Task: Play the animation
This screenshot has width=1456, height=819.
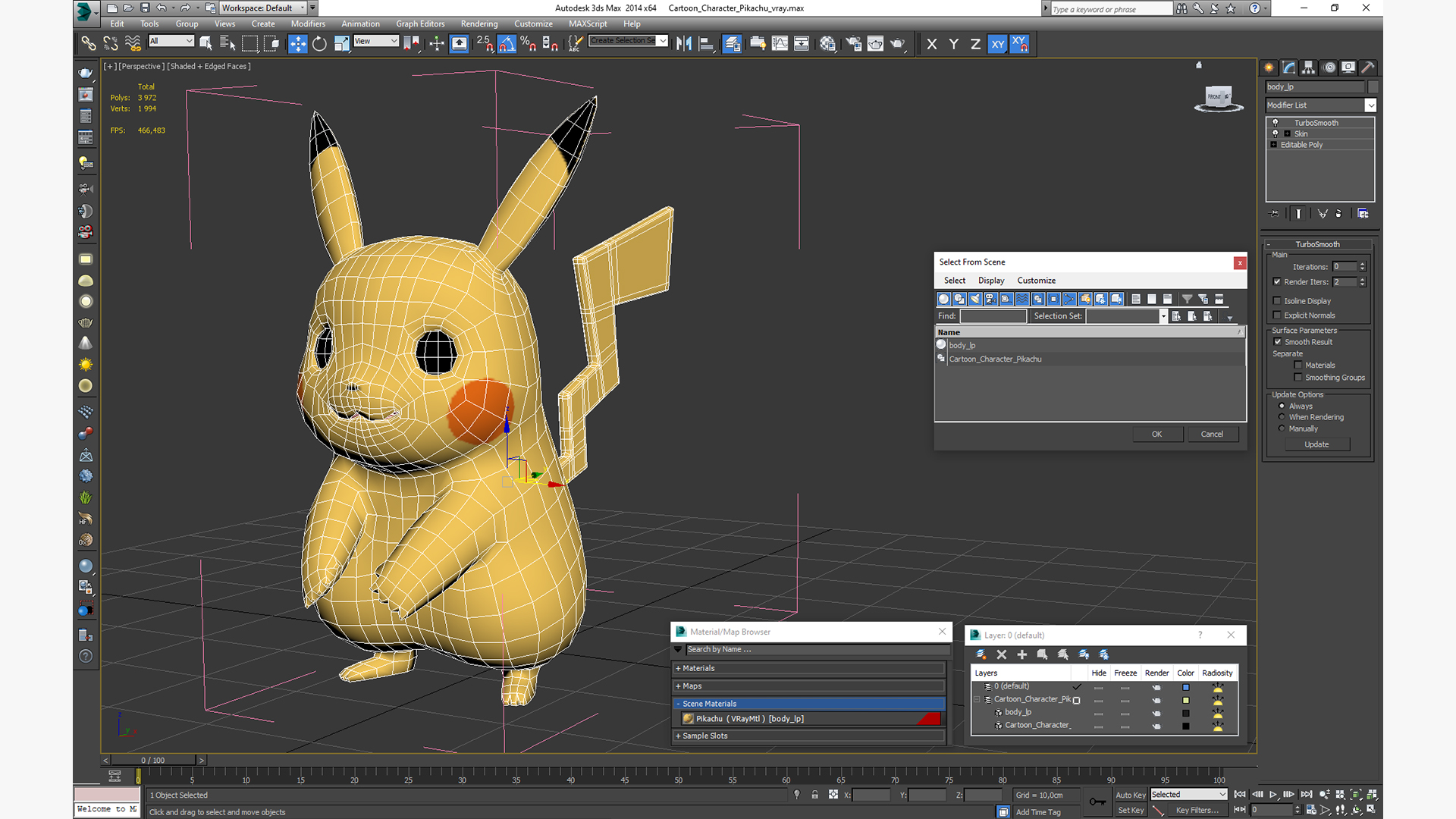Action: [1273, 794]
